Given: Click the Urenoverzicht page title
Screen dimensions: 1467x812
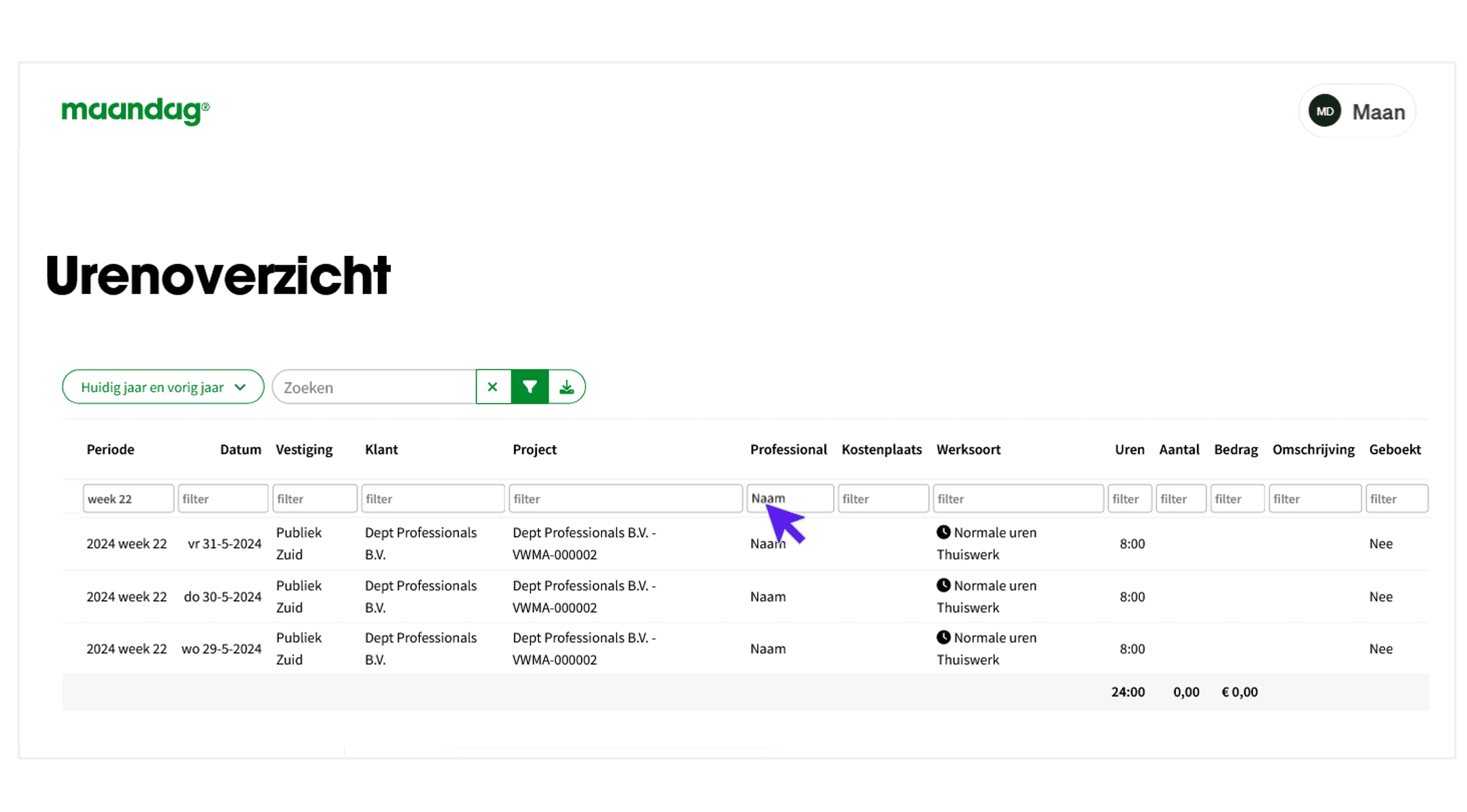Looking at the screenshot, I should click(218, 275).
